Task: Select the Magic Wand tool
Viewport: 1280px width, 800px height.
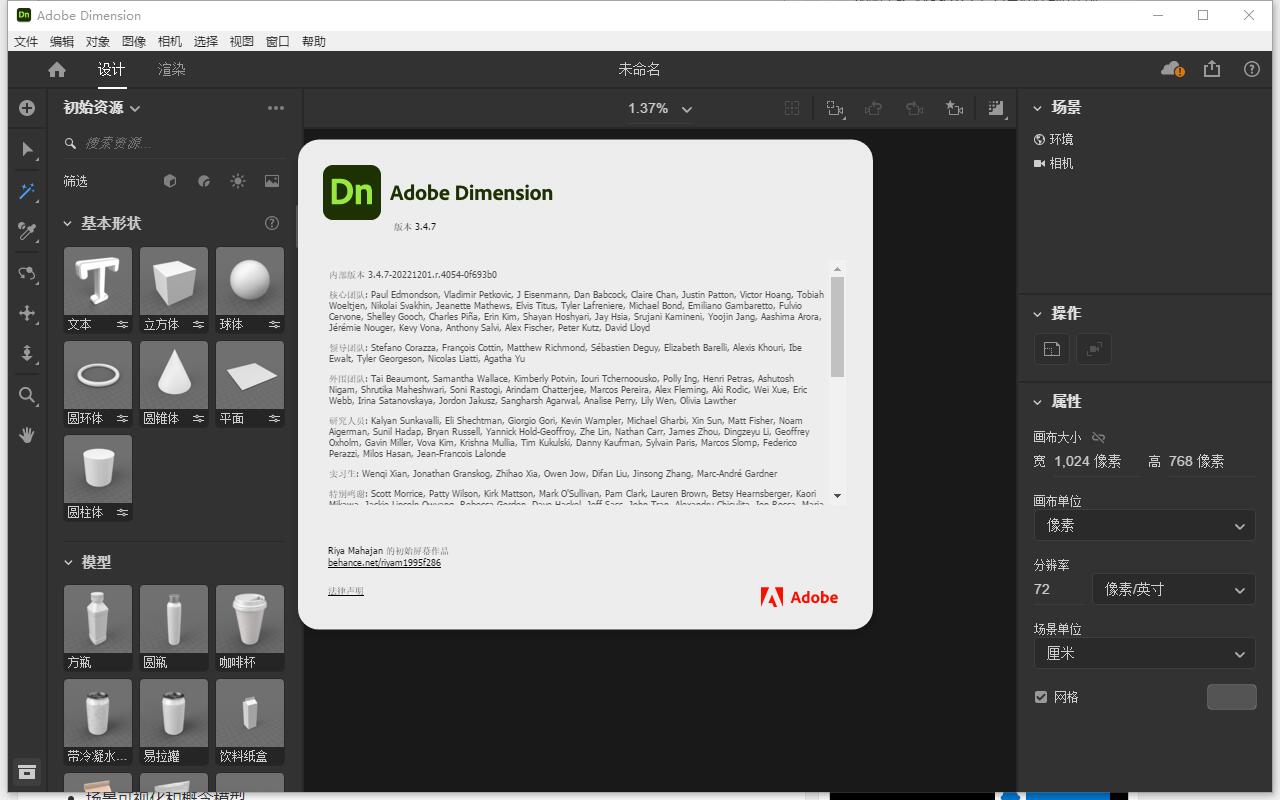Action: click(x=27, y=191)
